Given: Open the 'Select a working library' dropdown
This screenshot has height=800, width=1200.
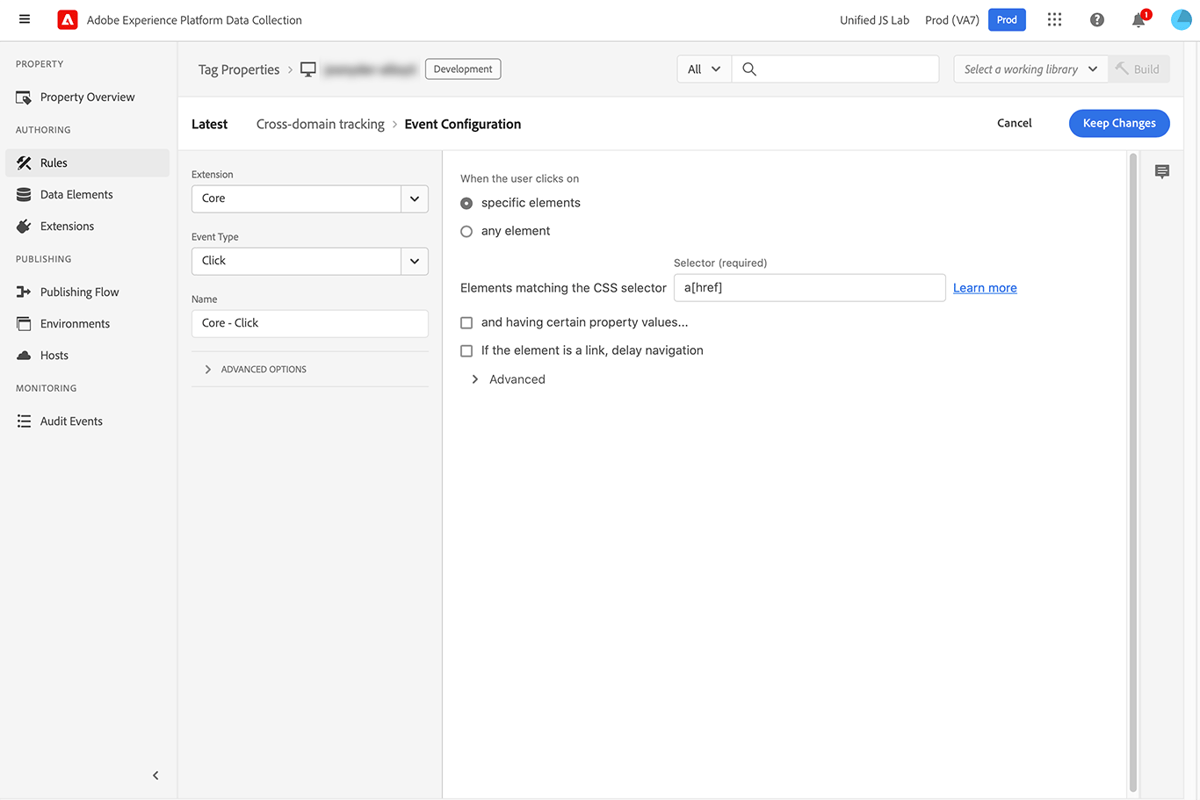Looking at the screenshot, I should (1029, 69).
